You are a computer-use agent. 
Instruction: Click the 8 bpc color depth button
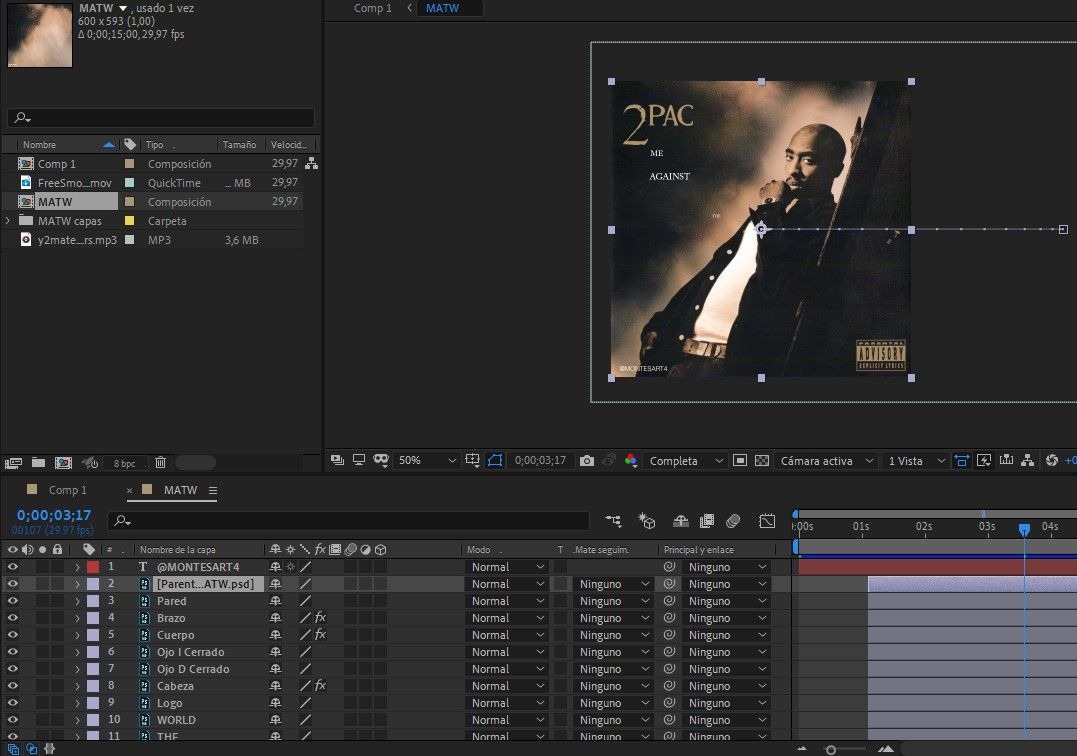tap(125, 463)
